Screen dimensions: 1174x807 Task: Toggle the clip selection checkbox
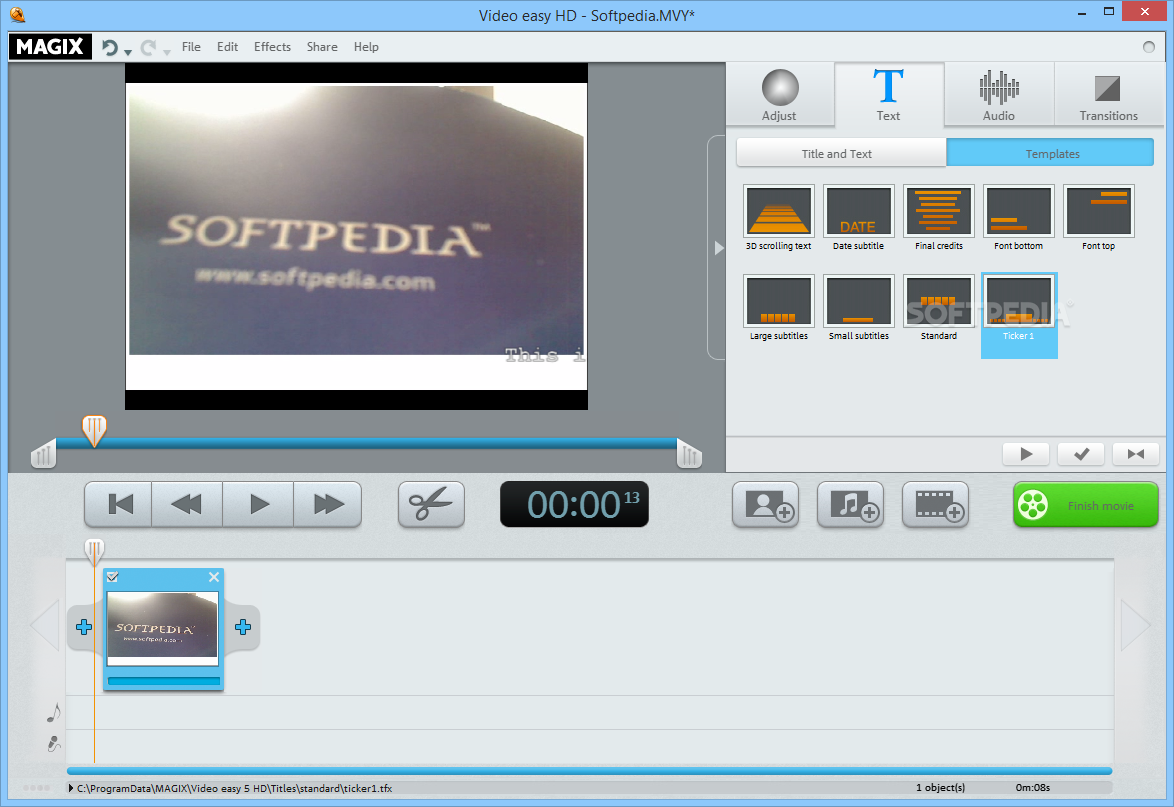click(x=112, y=576)
